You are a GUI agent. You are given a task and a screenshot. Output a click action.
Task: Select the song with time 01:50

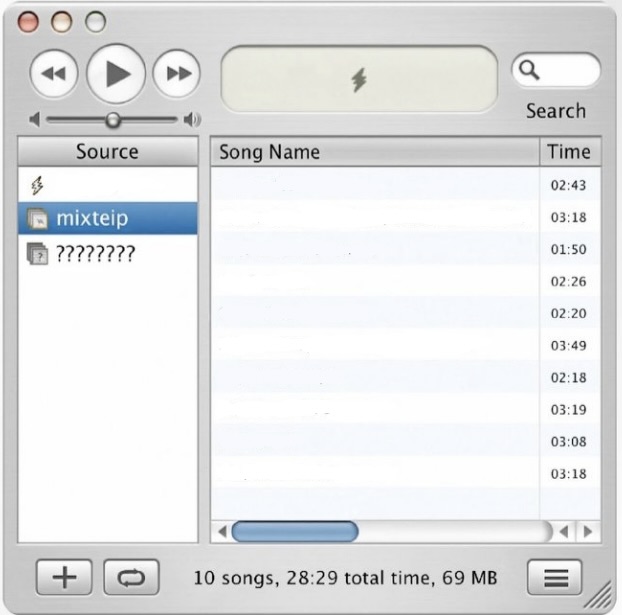point(406,249)
